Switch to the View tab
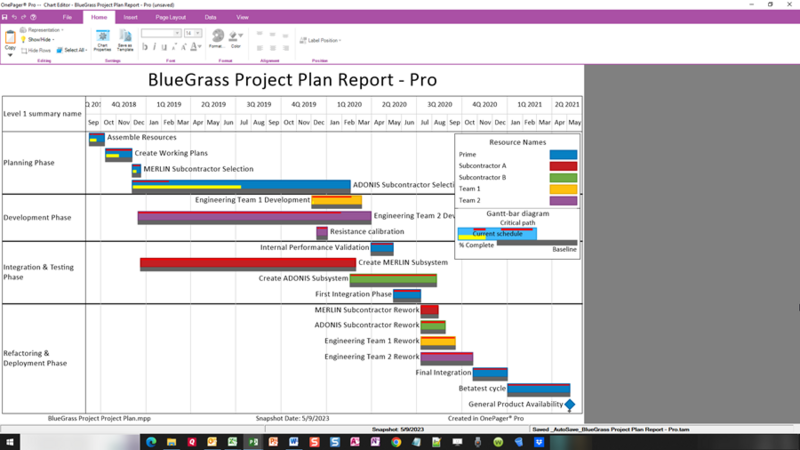This screenshot has width=800, height=450. pyautogui.click(x=242, y=17)
